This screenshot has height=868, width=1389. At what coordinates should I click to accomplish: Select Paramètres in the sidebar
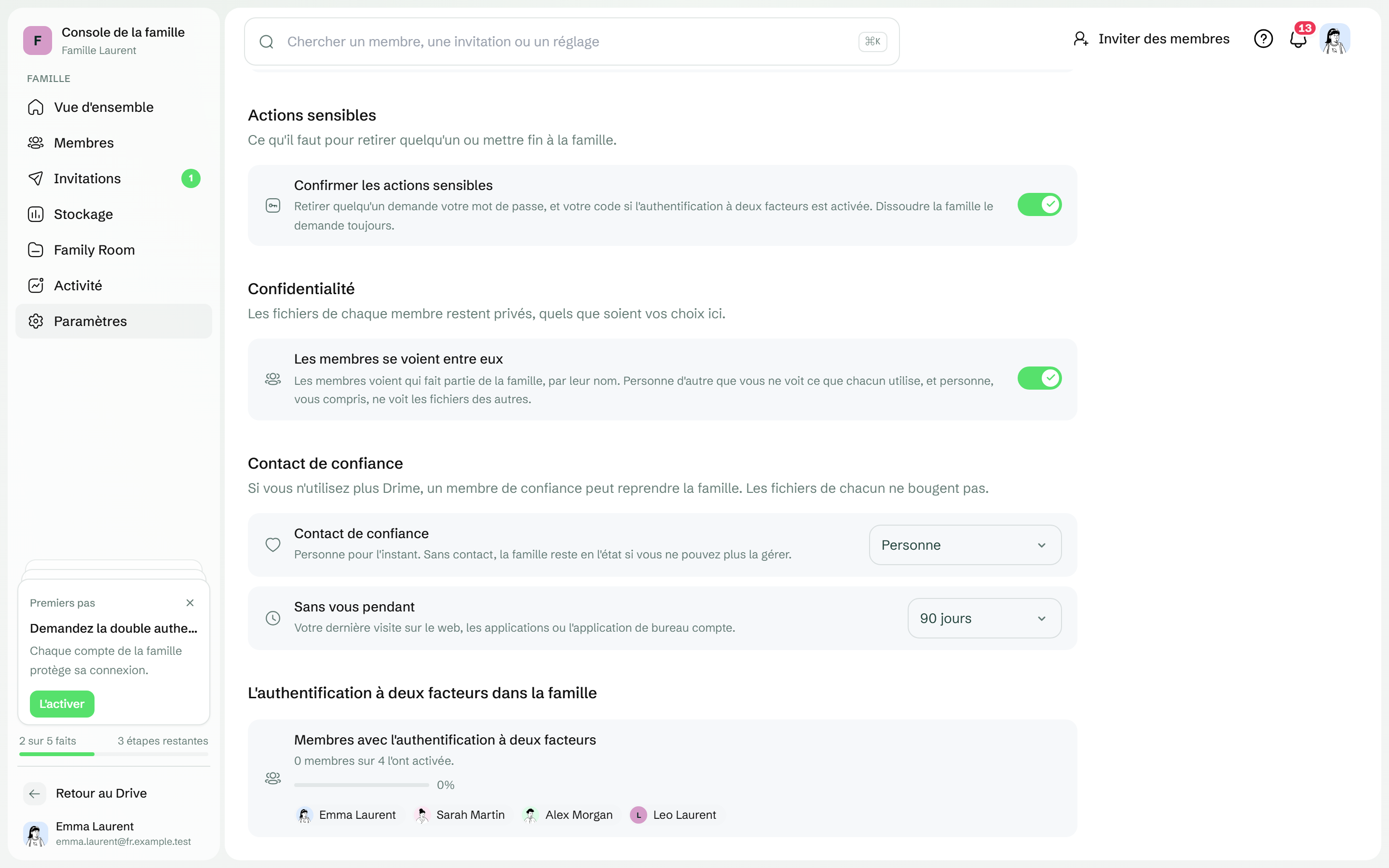point(114,321)
